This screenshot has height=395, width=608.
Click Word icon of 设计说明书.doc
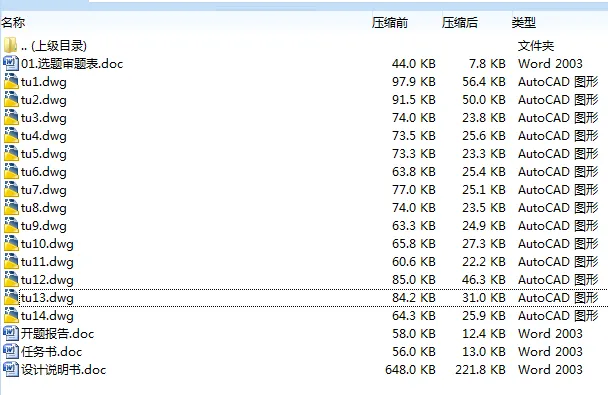(x=10, y=369)
